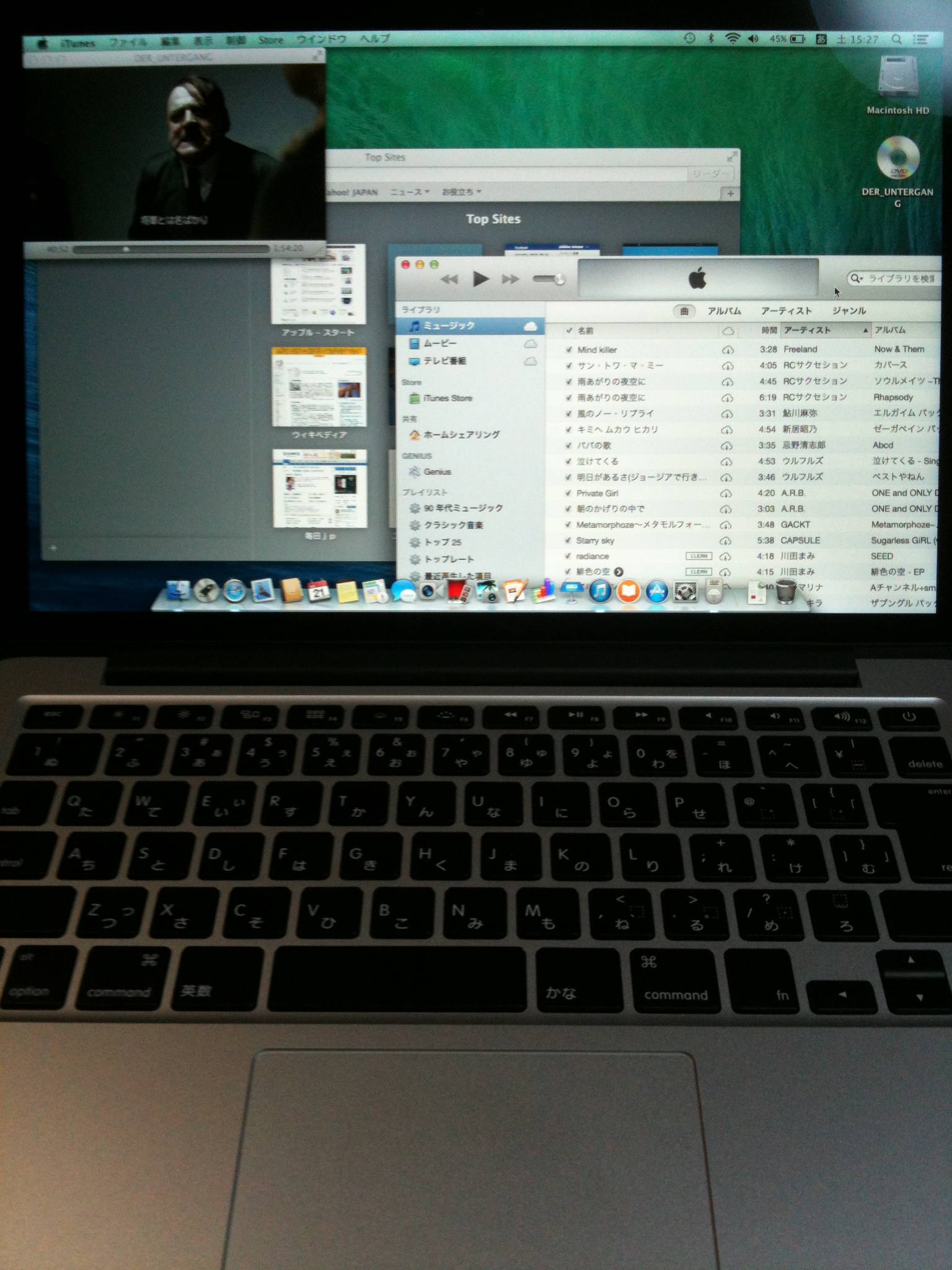Screen dimensions: 952x1270
Task: Select ミュージック in the iTunes sidebar
Action: [x=470, y=326]
